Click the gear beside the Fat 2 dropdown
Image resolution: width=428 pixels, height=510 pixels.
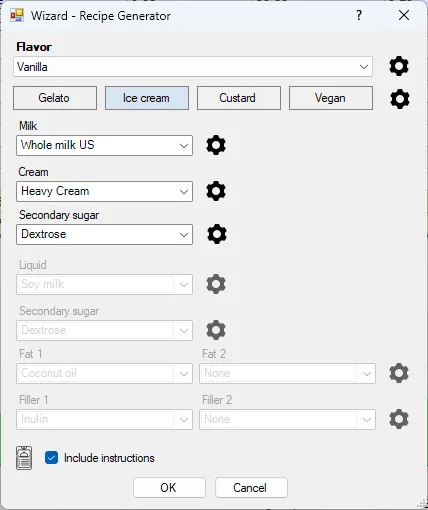(x=399, y=373)
